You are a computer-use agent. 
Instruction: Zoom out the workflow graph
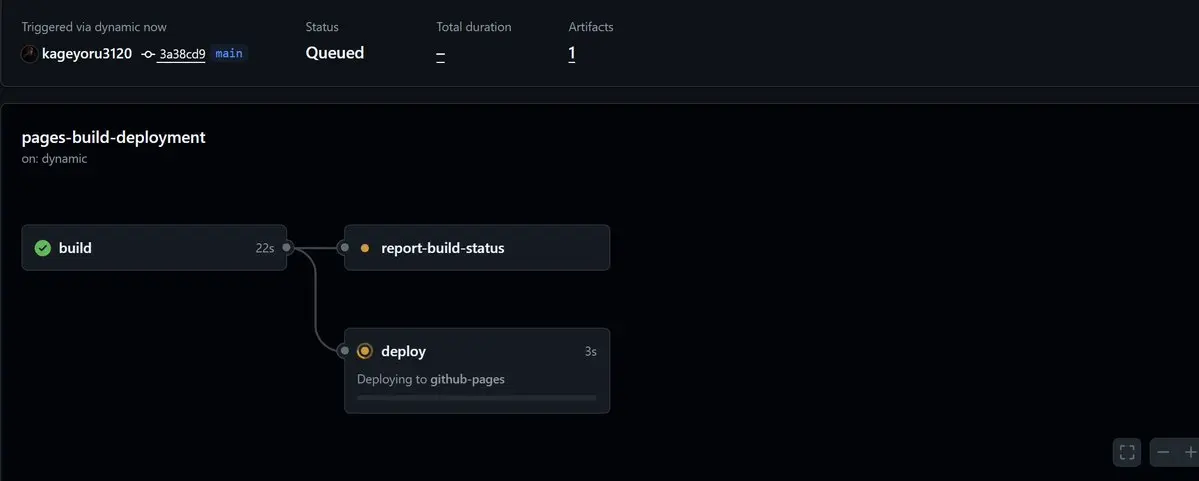pos(1163,453)
